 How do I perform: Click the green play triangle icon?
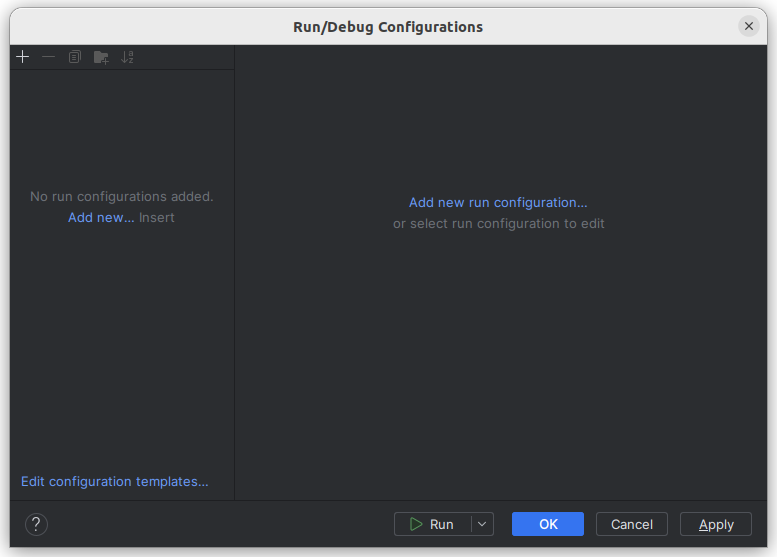416,524
